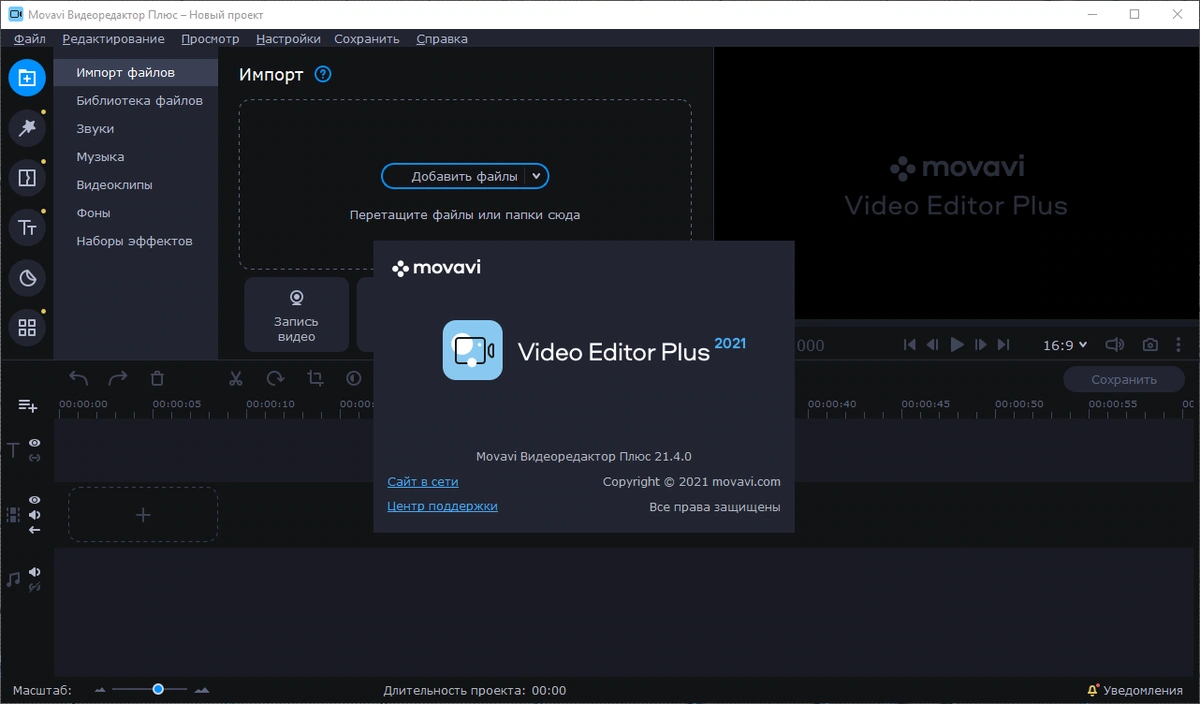Open the Transitions tab in sidebar
The image size is (1200, 704).
[27, 178]
